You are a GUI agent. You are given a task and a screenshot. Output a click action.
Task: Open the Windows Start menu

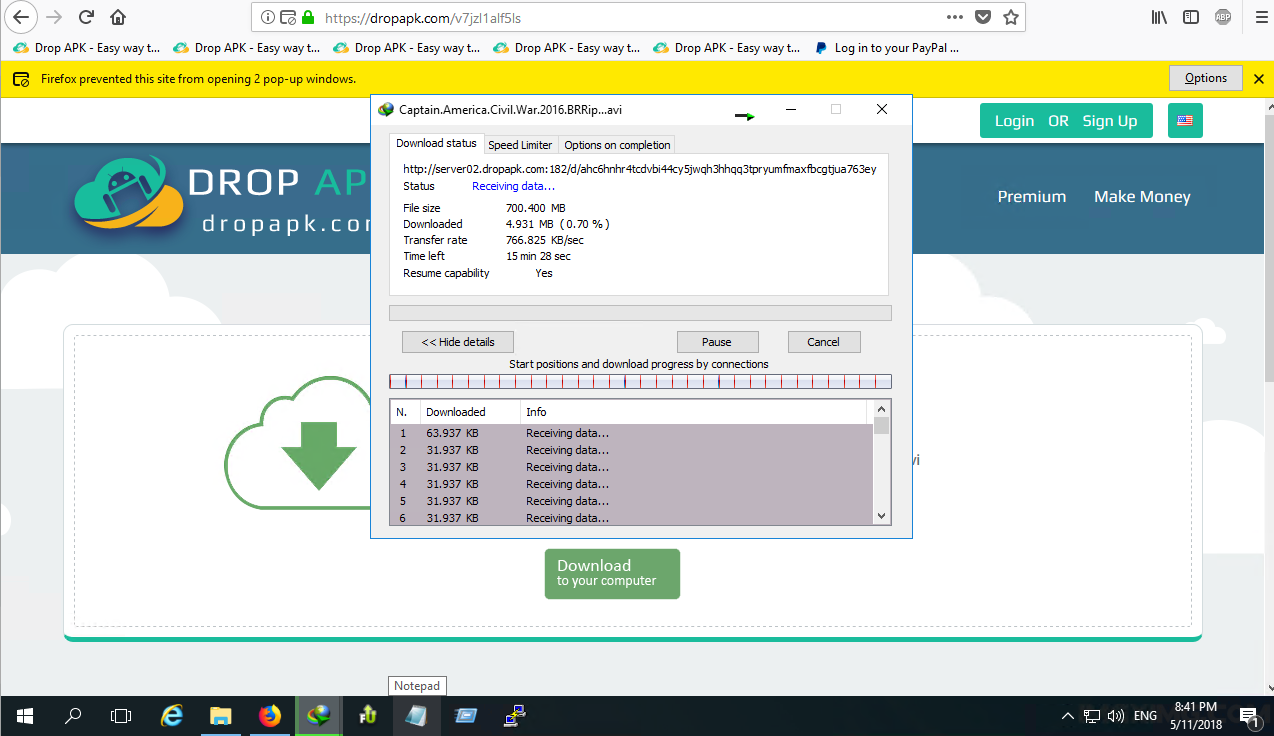24,716
